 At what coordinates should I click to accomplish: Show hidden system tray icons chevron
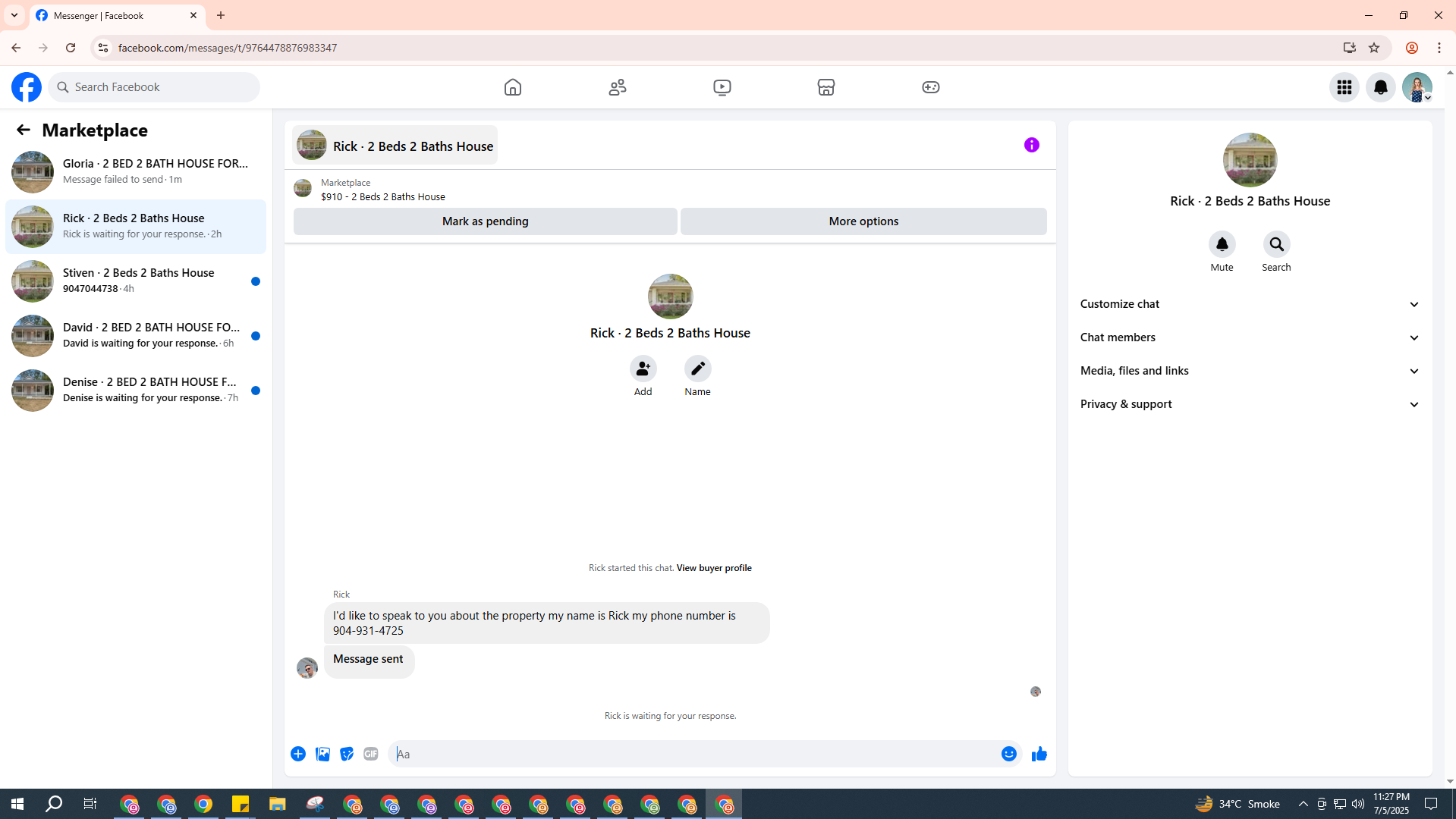point(1303,804)
